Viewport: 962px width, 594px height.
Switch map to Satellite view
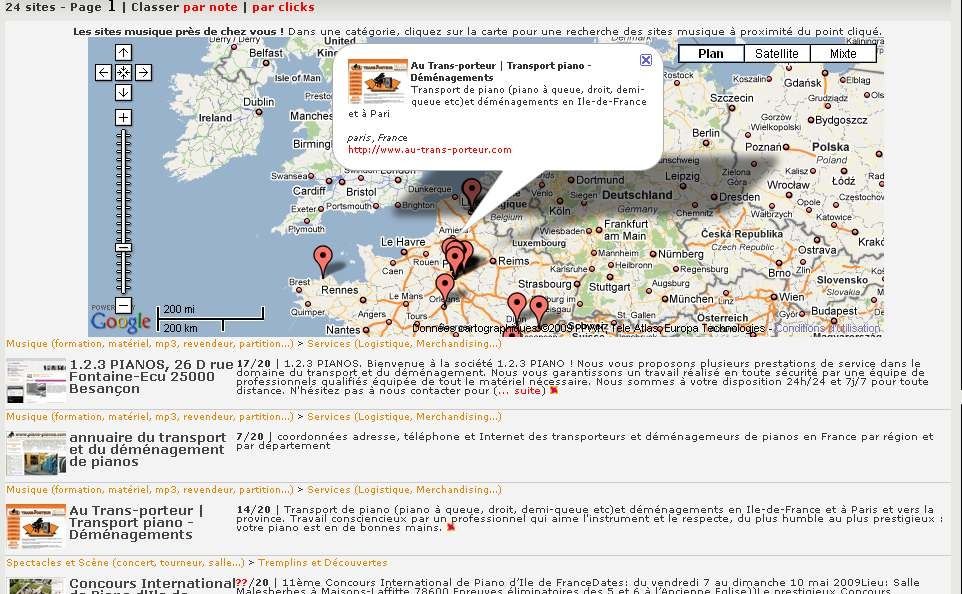pos(777,53)
